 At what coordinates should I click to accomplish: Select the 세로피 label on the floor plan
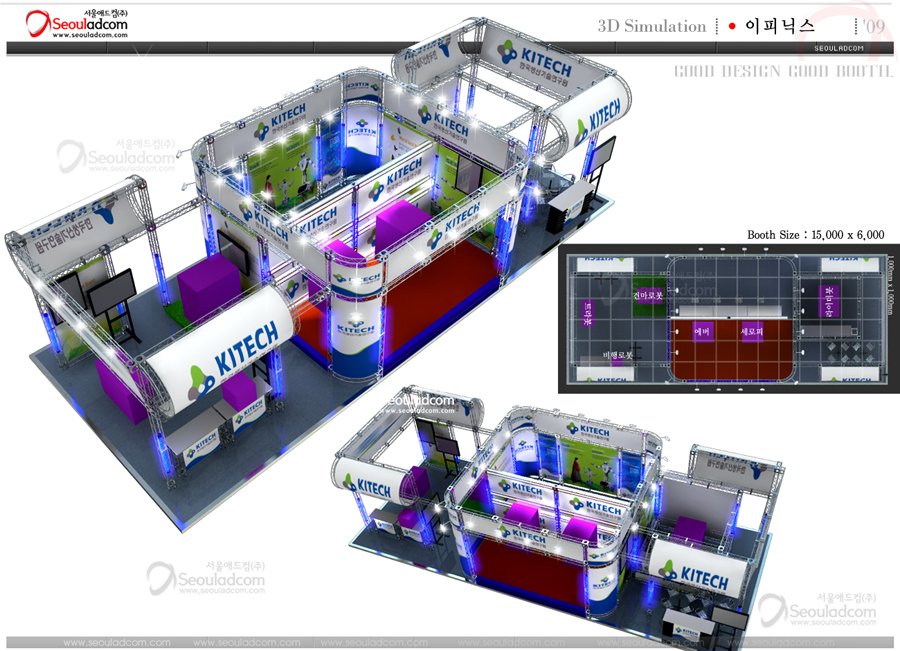click(x=752, y=329)
